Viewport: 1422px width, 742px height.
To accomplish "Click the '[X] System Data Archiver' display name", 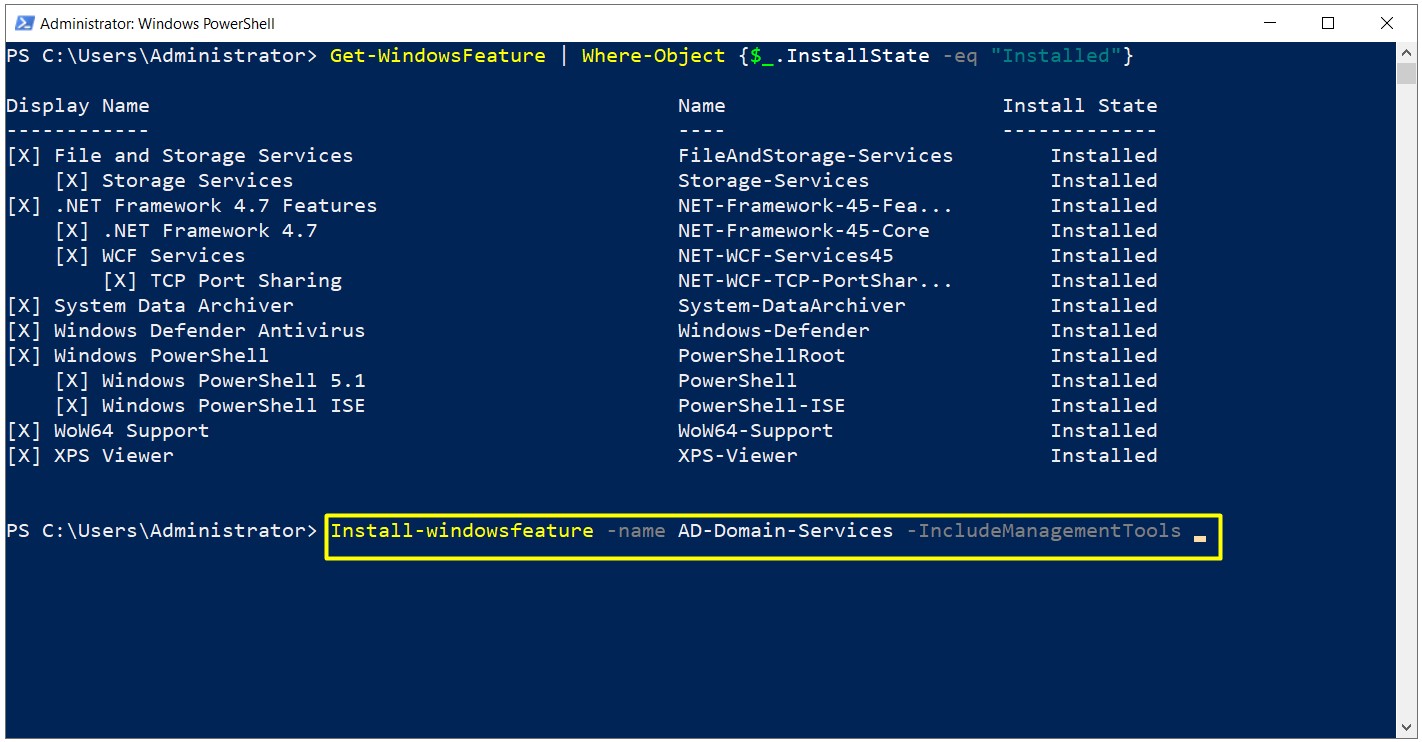I will [150, 306].
